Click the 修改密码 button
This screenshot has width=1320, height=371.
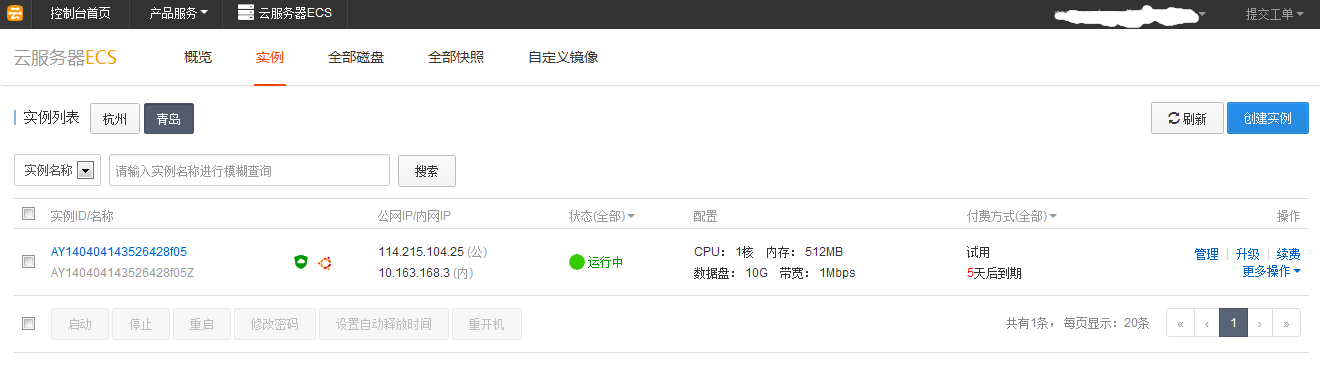pos(275,324)
